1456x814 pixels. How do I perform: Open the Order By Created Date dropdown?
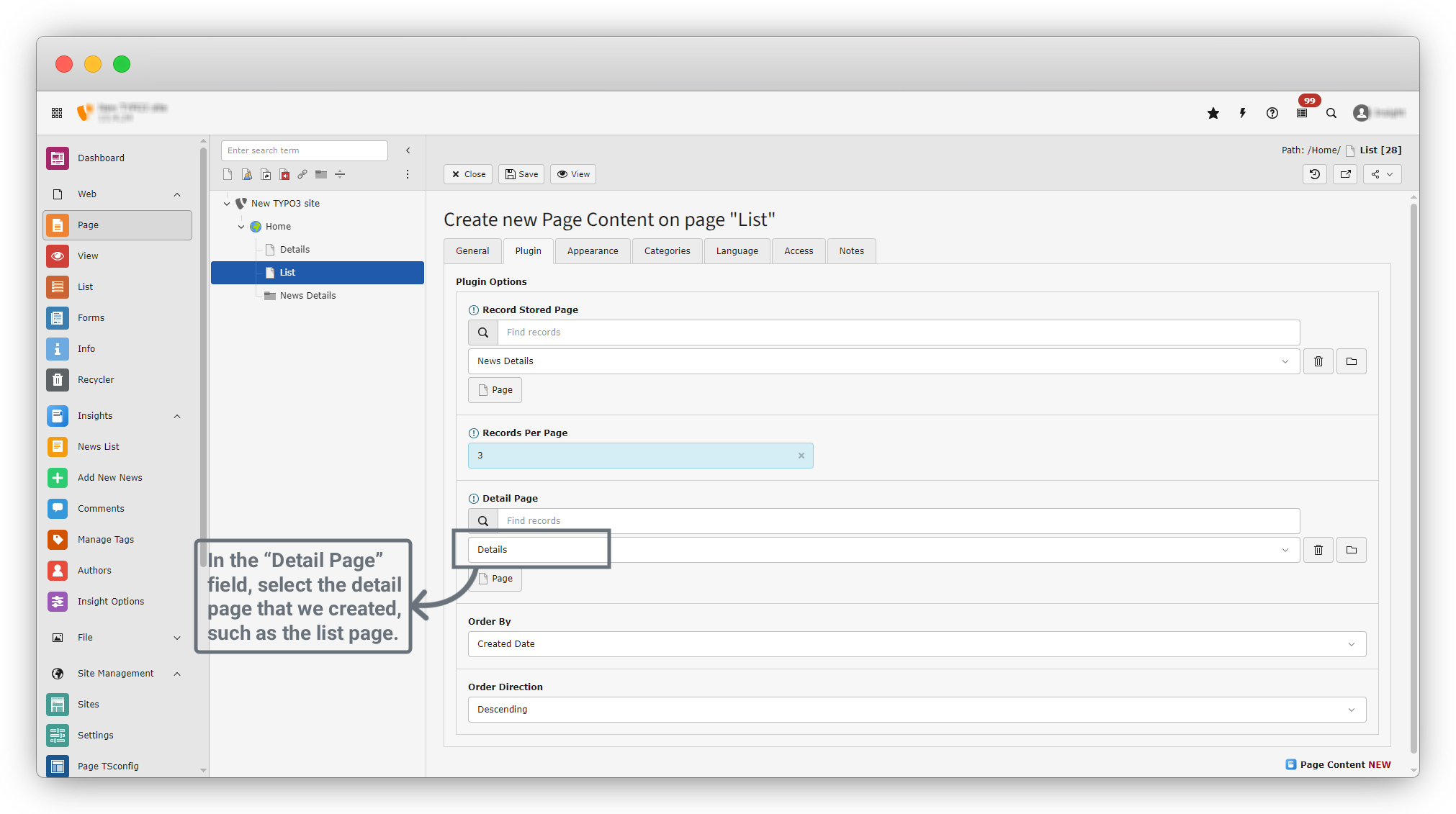(917, 644)
